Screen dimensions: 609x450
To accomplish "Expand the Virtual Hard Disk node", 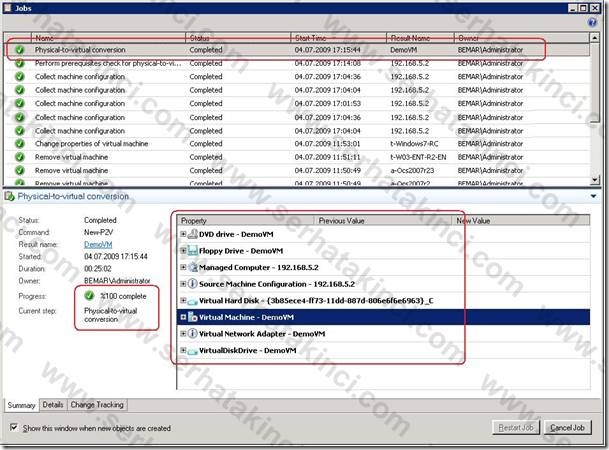I will point(183,301).
